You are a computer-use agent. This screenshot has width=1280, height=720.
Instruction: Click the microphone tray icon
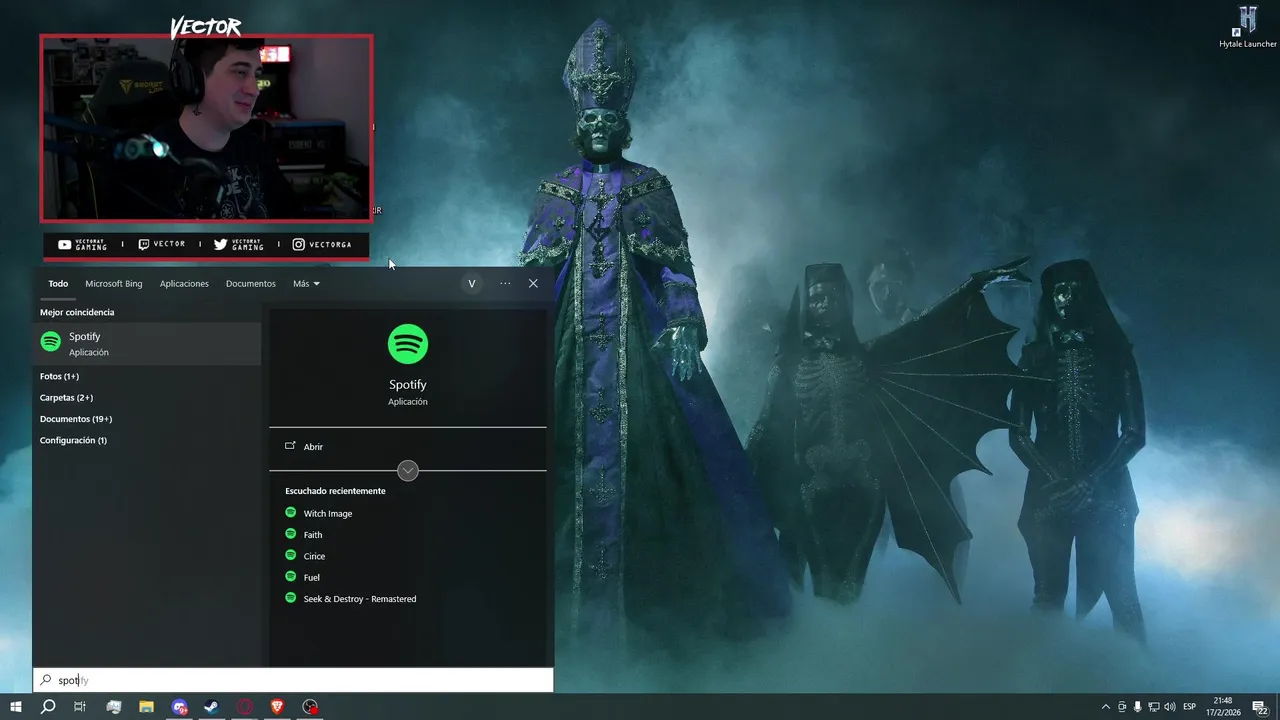pos(1137,707)
